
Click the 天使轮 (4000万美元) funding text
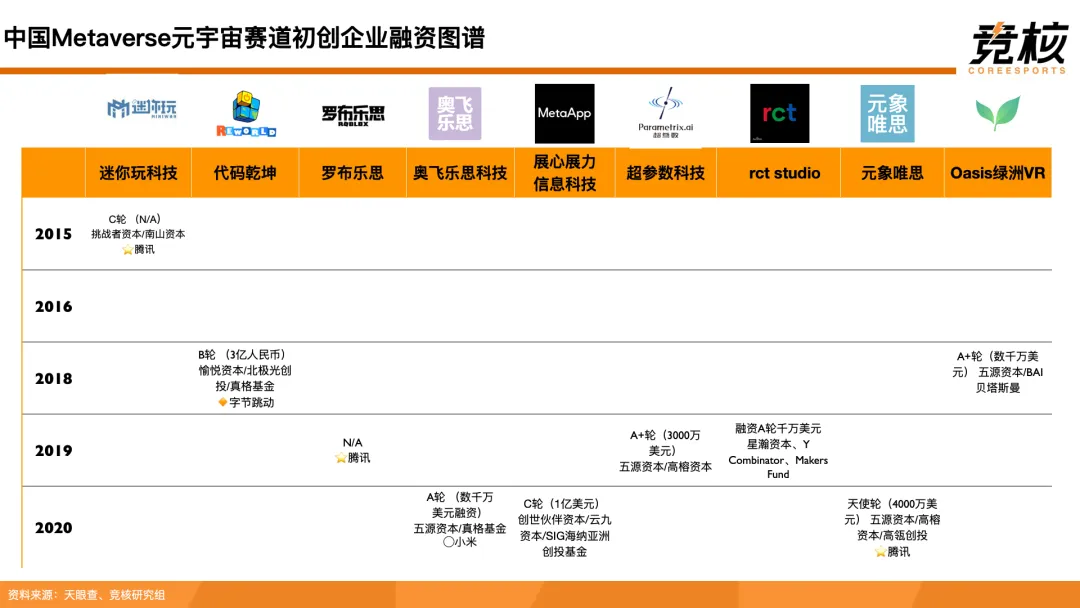pos(892,512)
